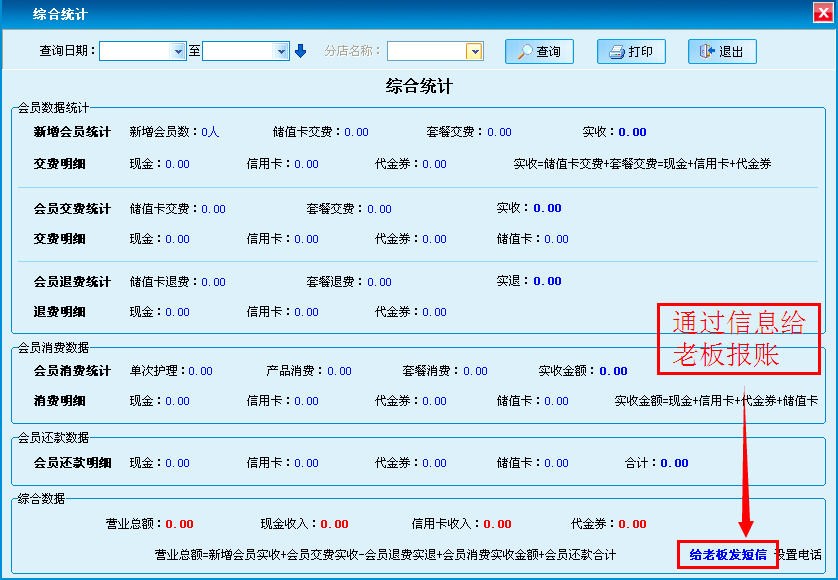Open the end date dropdown arrow
The width and height of the screenshot is (838, 580).
click(281, 51)
